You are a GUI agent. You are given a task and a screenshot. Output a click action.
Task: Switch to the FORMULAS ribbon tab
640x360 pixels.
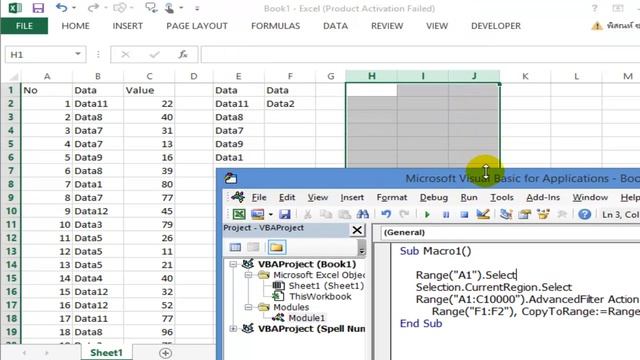coord(276,26)
